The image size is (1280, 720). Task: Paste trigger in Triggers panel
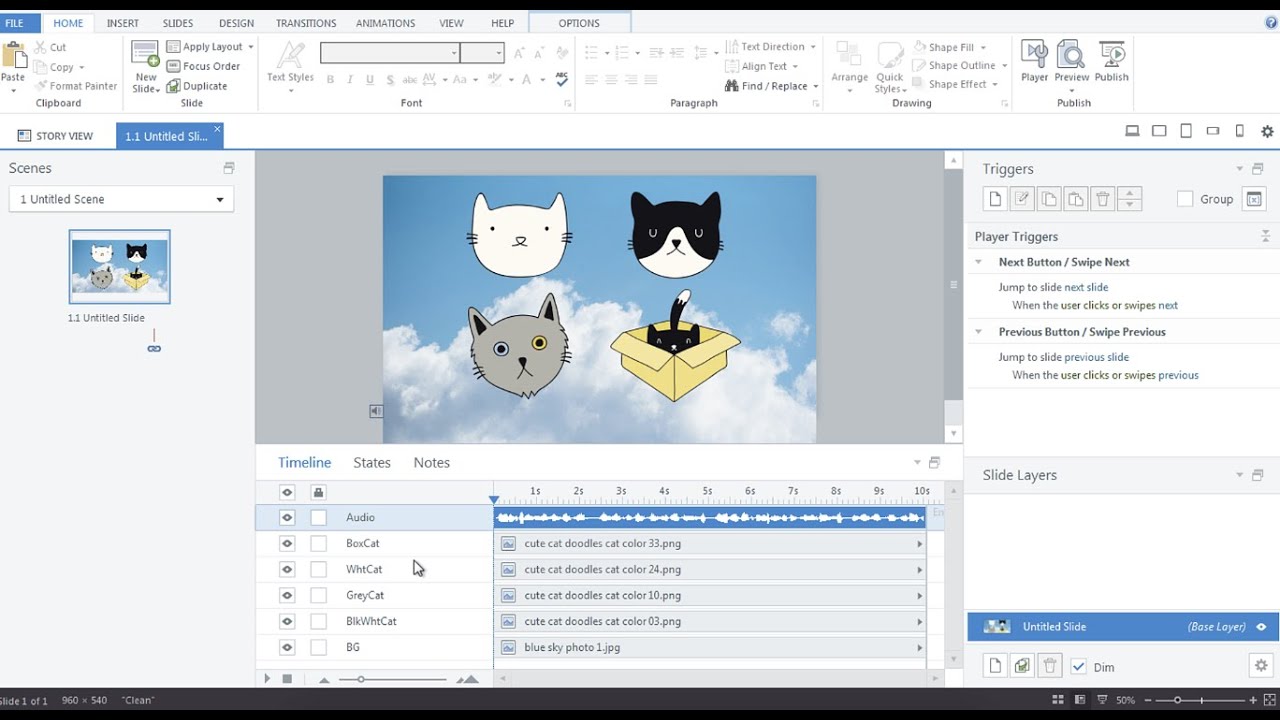point(1076,199)
